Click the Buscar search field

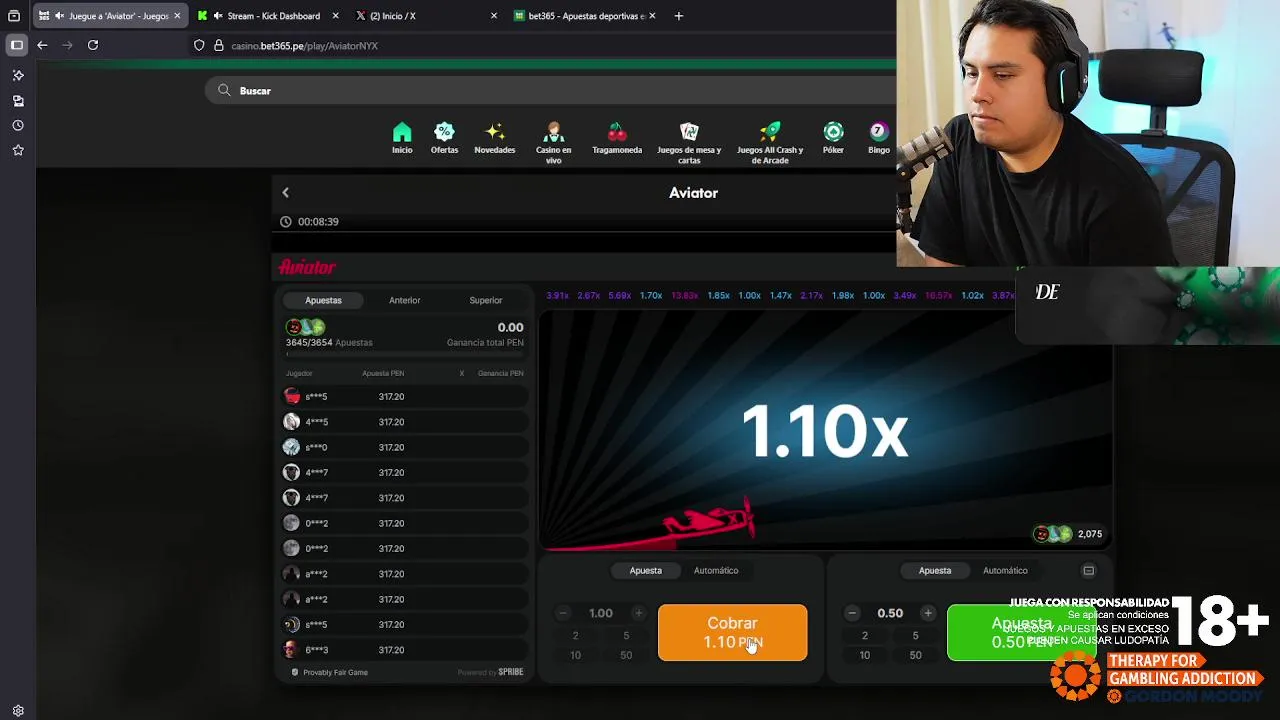point(550,90)
